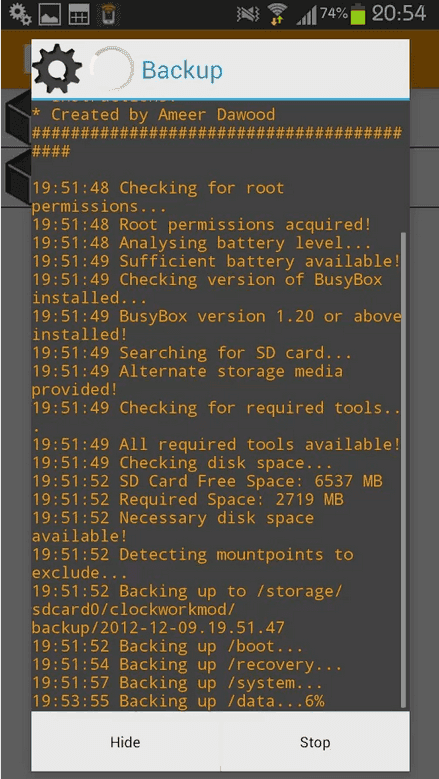This screenshot has height=779, width=439.
Task: Tap the 'Root permissions acquired!' log line
Action: (x=202, y=225)
